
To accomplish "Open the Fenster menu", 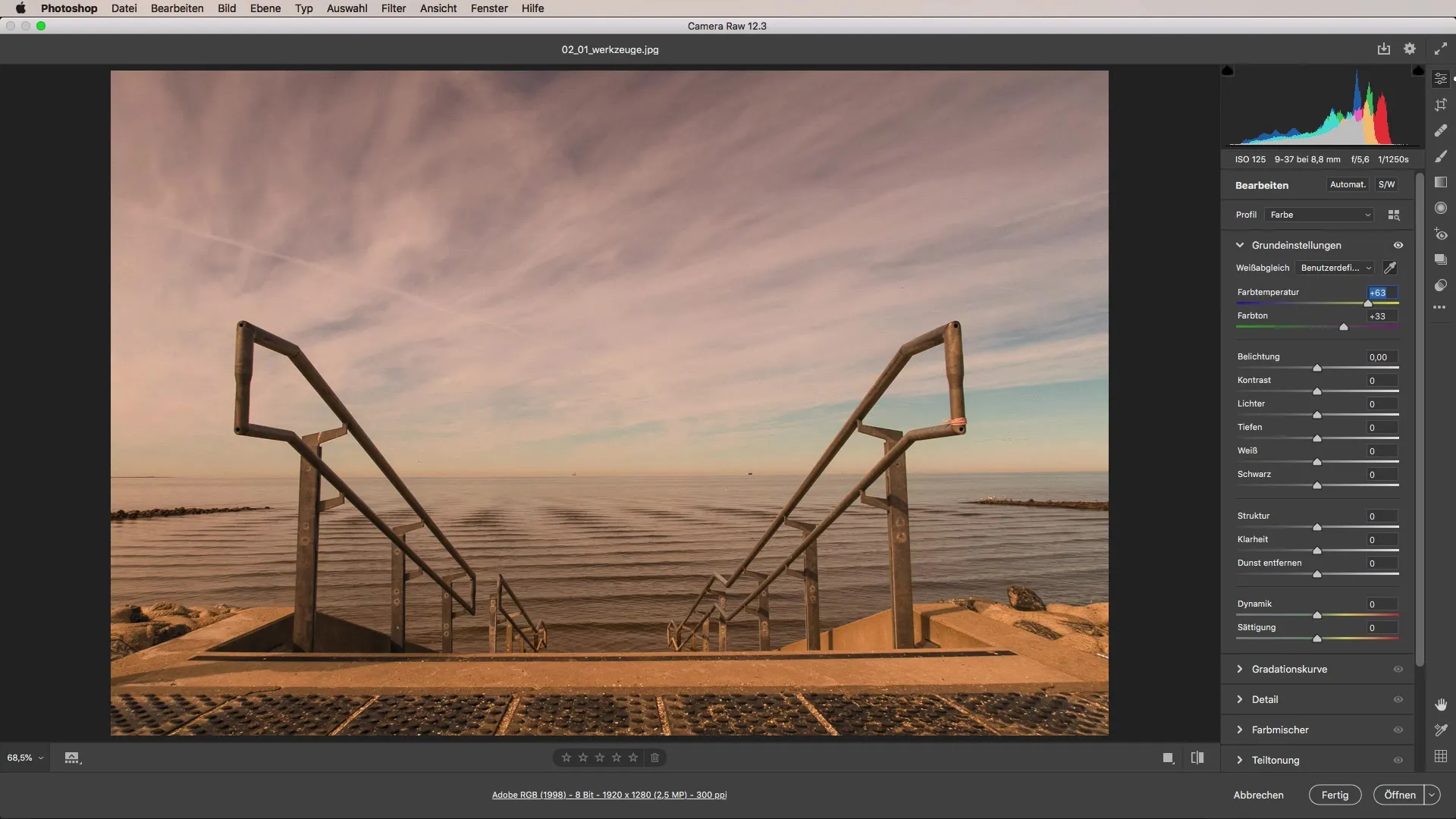I will (x=489, y=8).
